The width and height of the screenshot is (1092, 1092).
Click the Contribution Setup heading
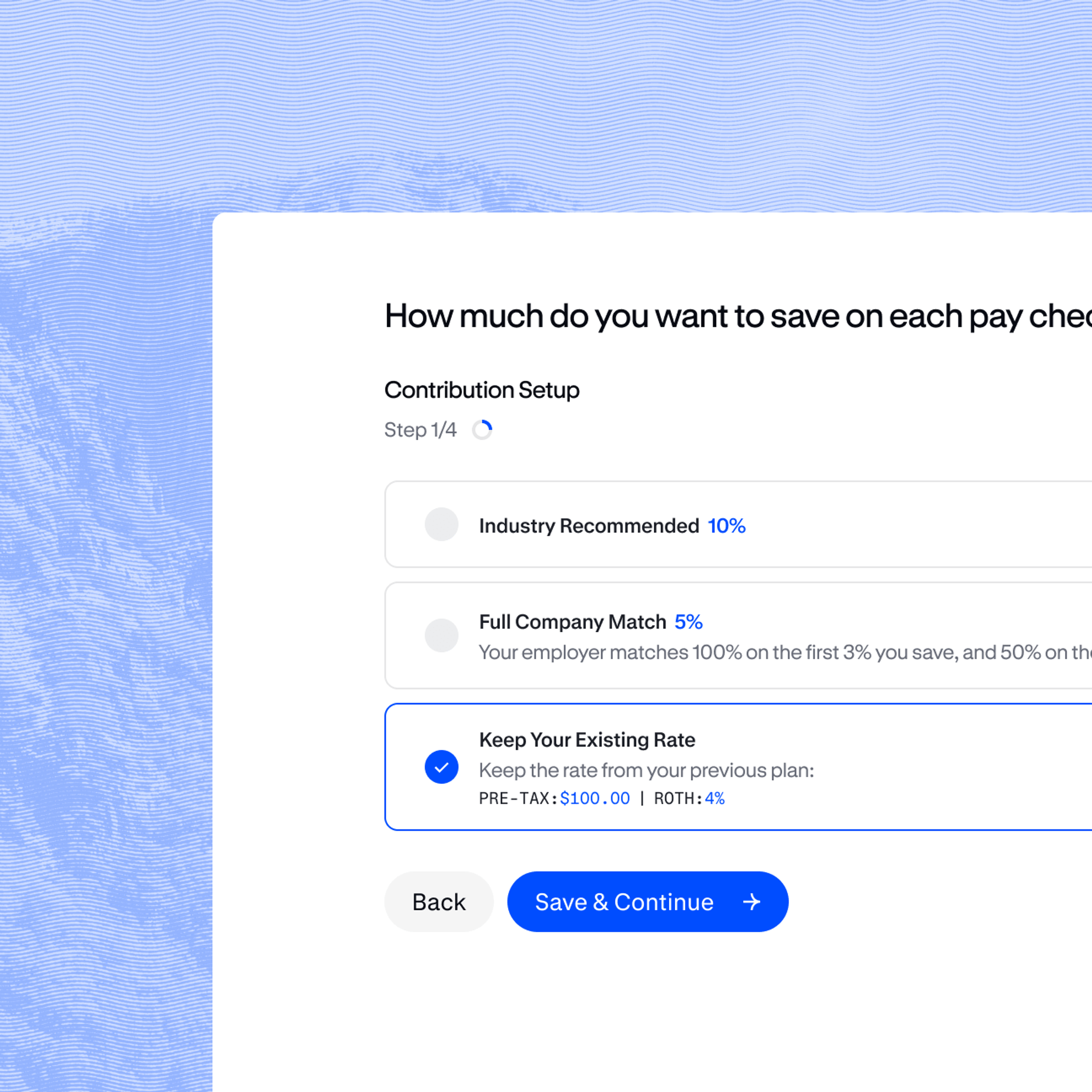pyautogui.click(x=481, y=390)
